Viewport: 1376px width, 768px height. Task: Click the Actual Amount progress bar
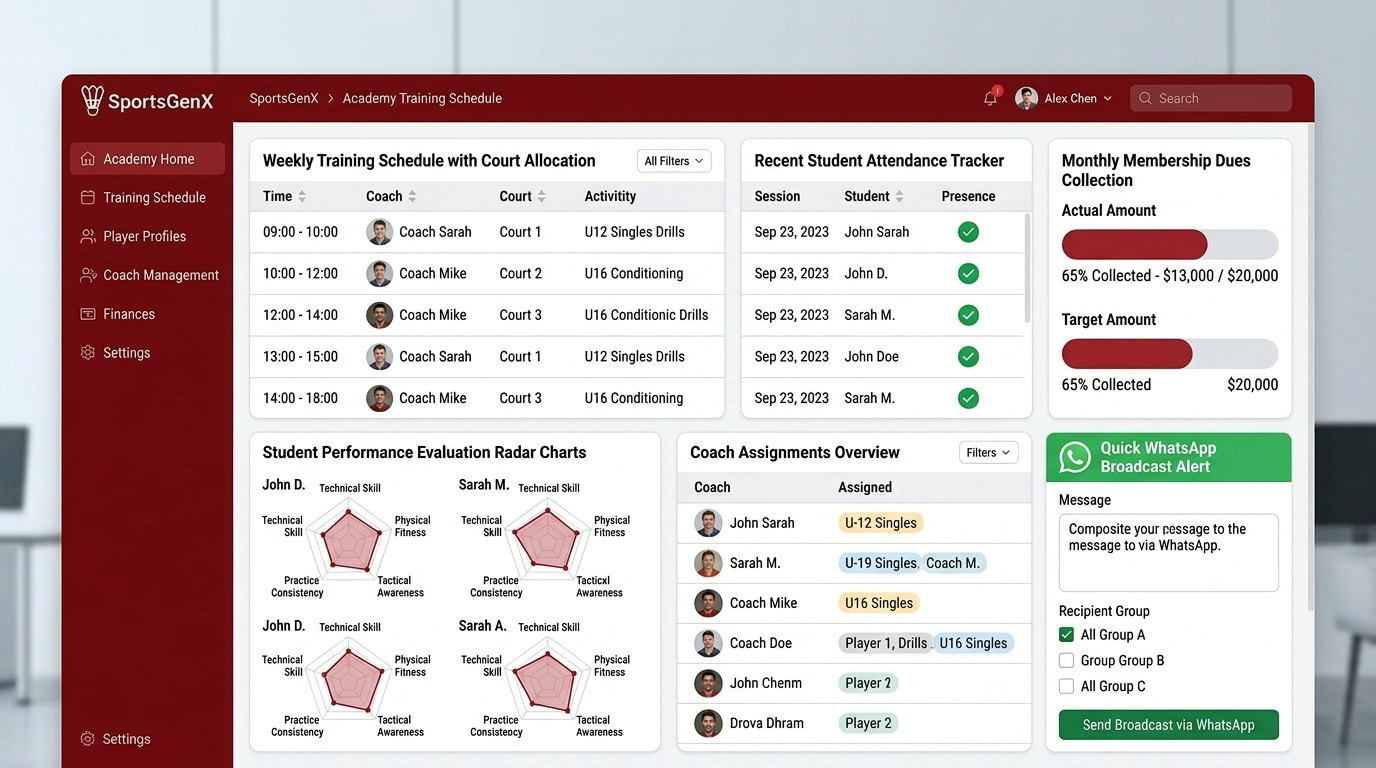click(x=1169, y=245)
